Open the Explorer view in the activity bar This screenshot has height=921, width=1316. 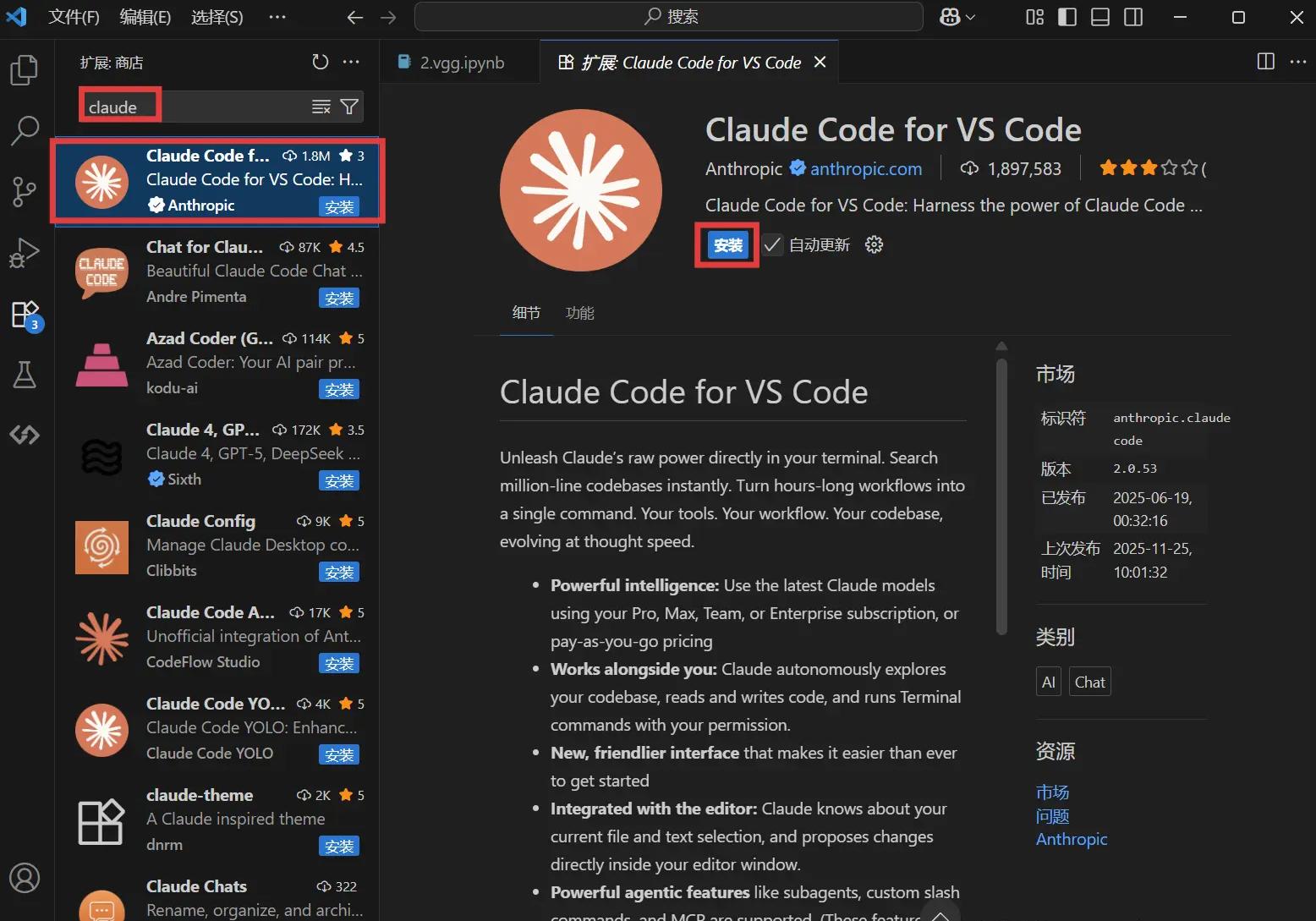24,70
